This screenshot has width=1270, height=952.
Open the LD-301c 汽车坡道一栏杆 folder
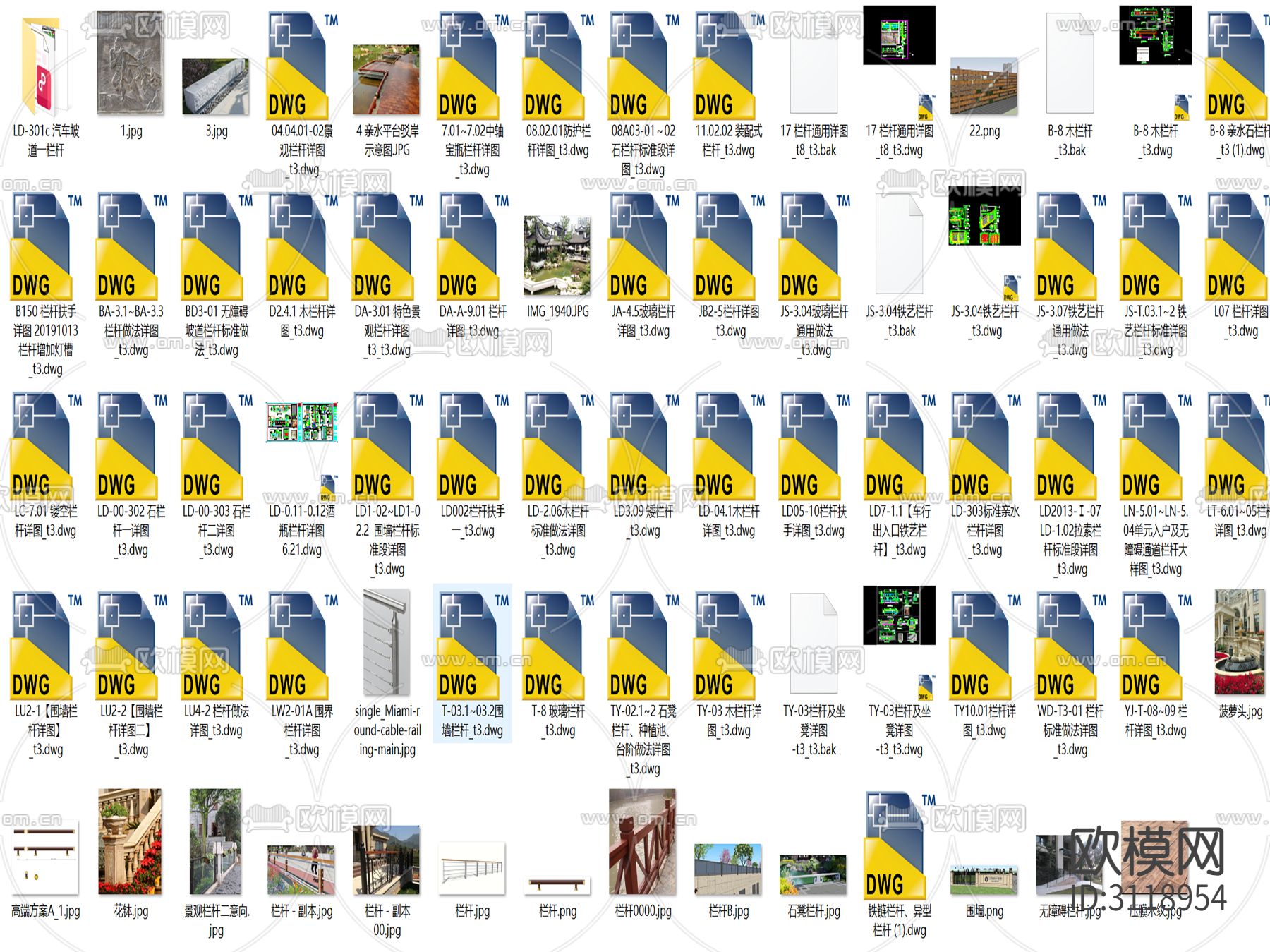[45, 66]
